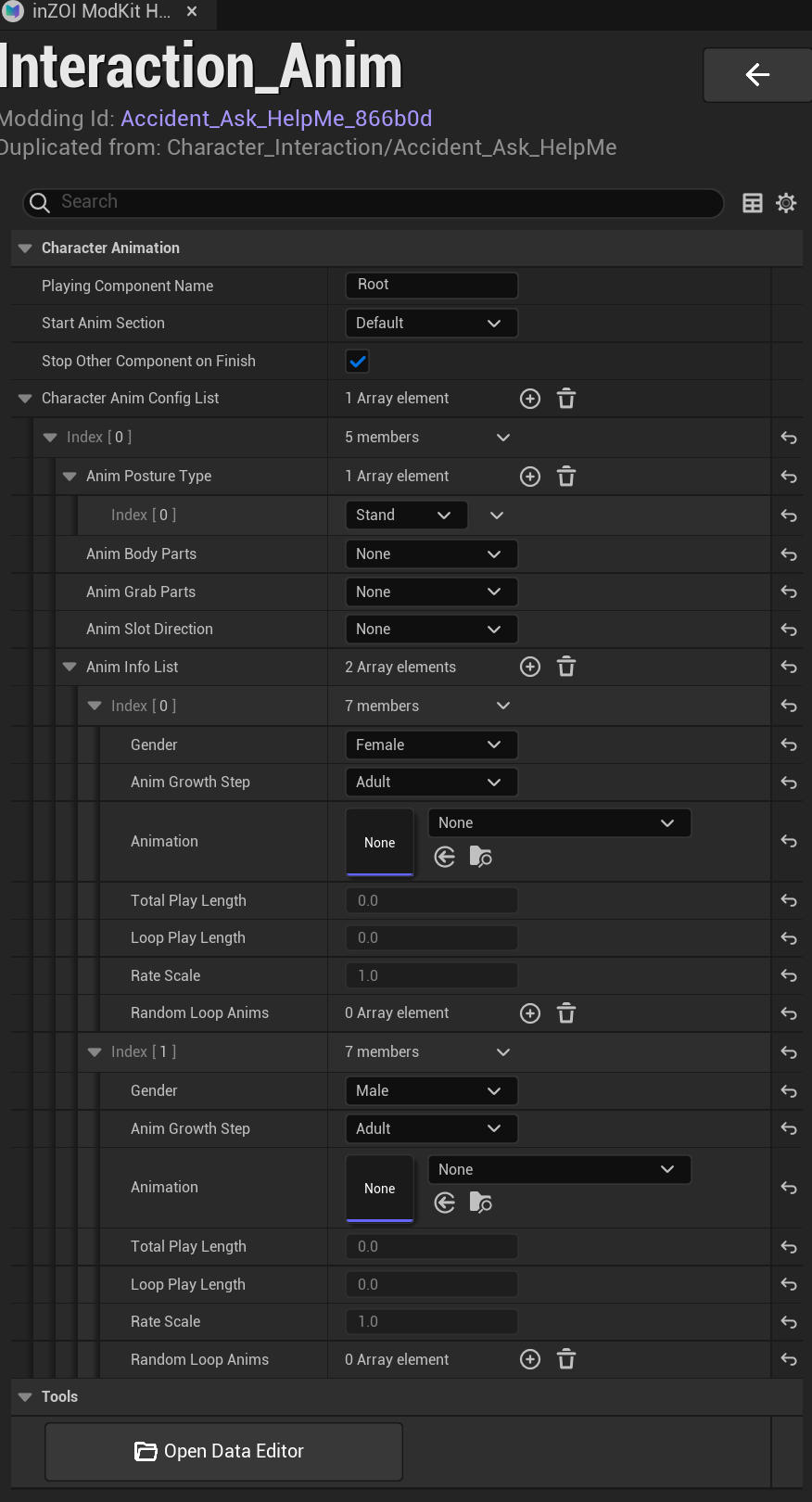Collapse the Character Anim Config List row
Image resolution: width=812 pixels, height=1502 pixels.
click(25, 399)
